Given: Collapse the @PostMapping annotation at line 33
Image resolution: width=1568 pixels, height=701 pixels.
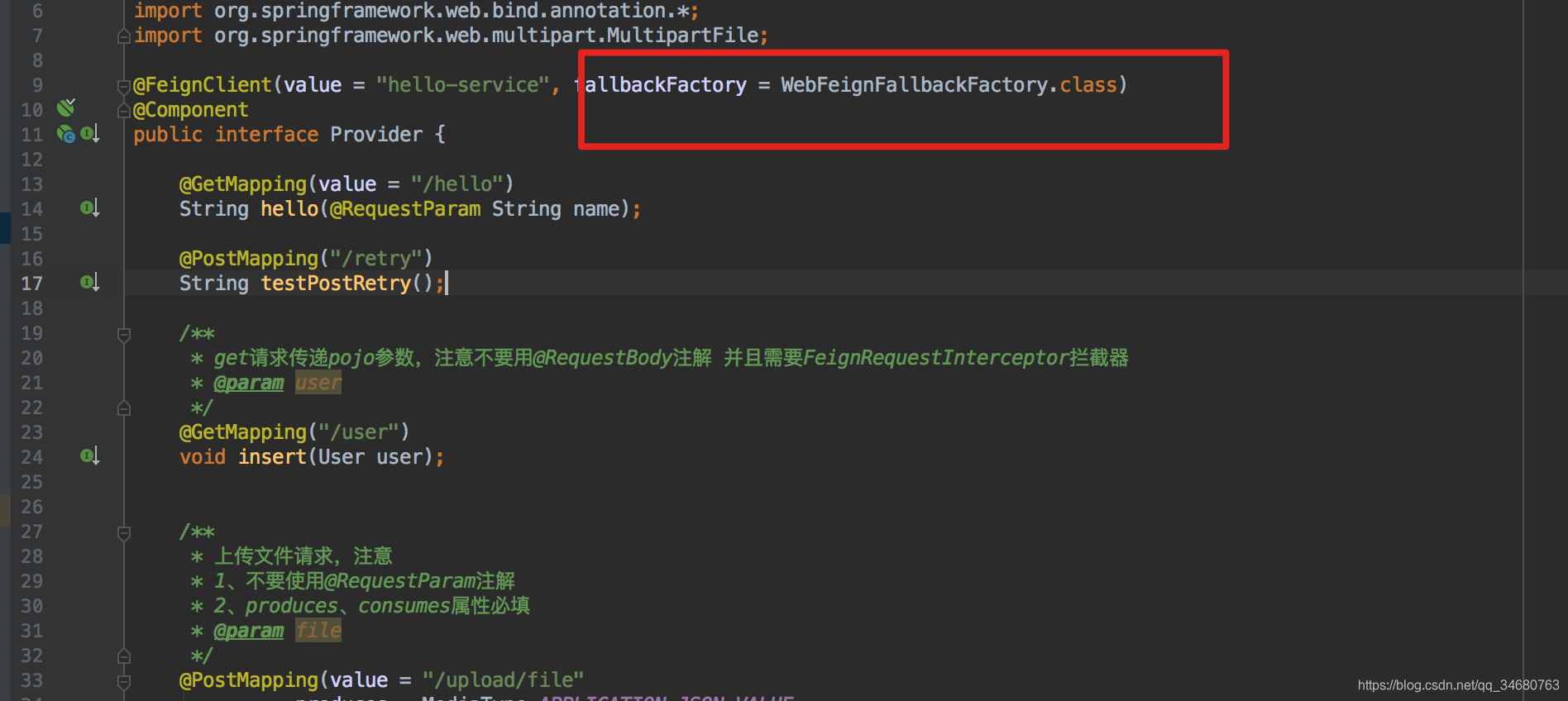Looking at the screenshot, I should [x=124, y=682].
